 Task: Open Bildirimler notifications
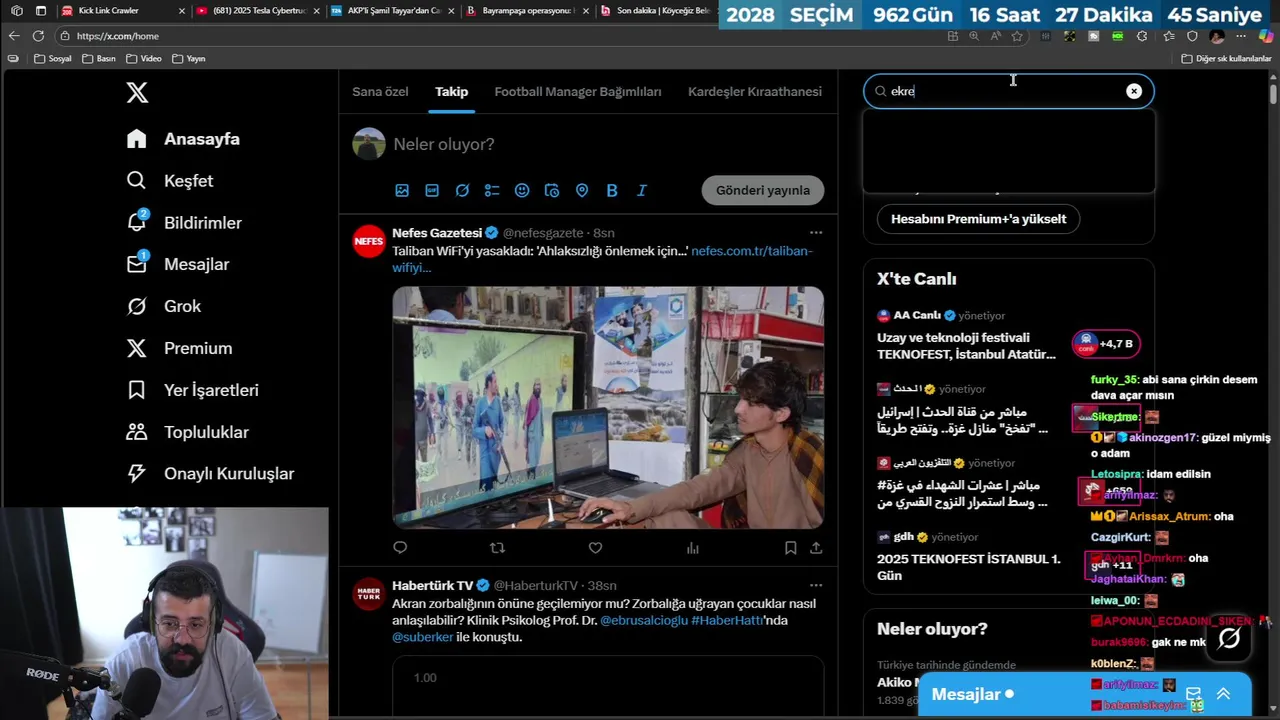(184, 223)
